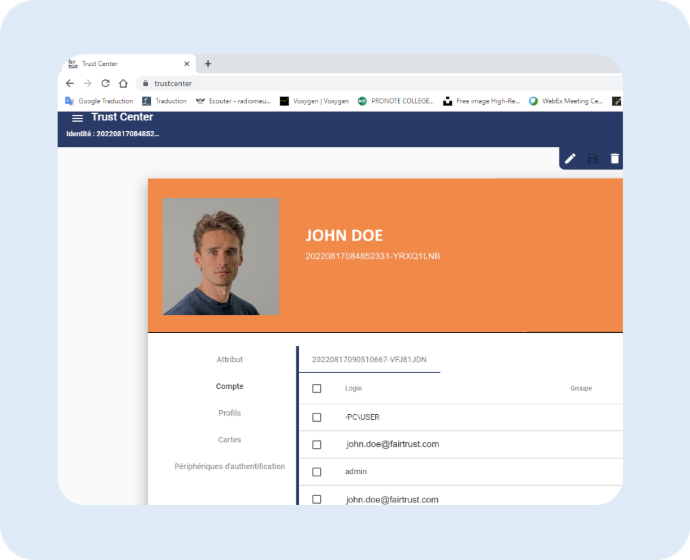Click John Doe's profile photo
Image resolution: width=690 pixels, height=560 pixels.
[x=221, y=256]
